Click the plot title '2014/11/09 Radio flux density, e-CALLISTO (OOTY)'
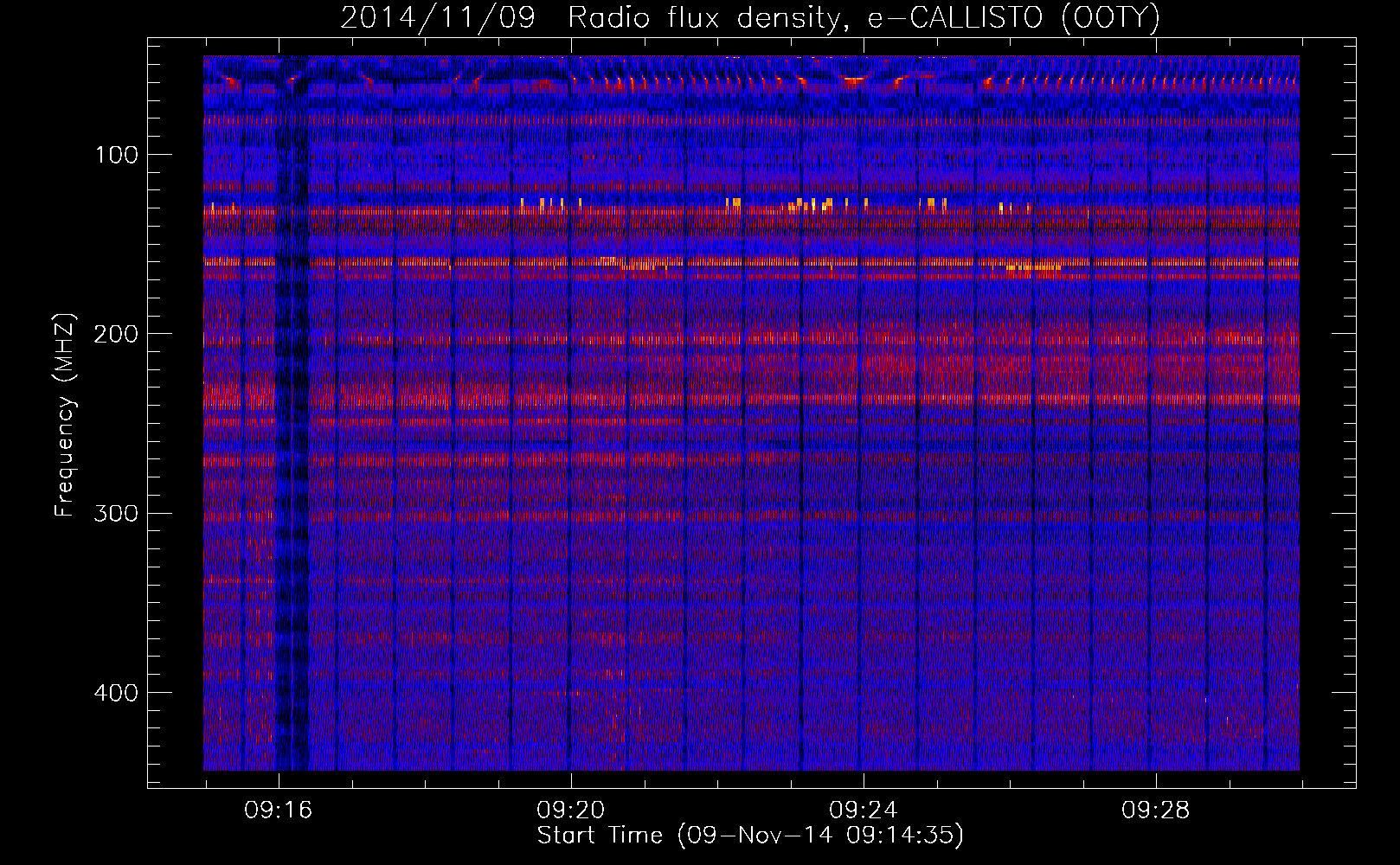 click(x=750, y=18)
